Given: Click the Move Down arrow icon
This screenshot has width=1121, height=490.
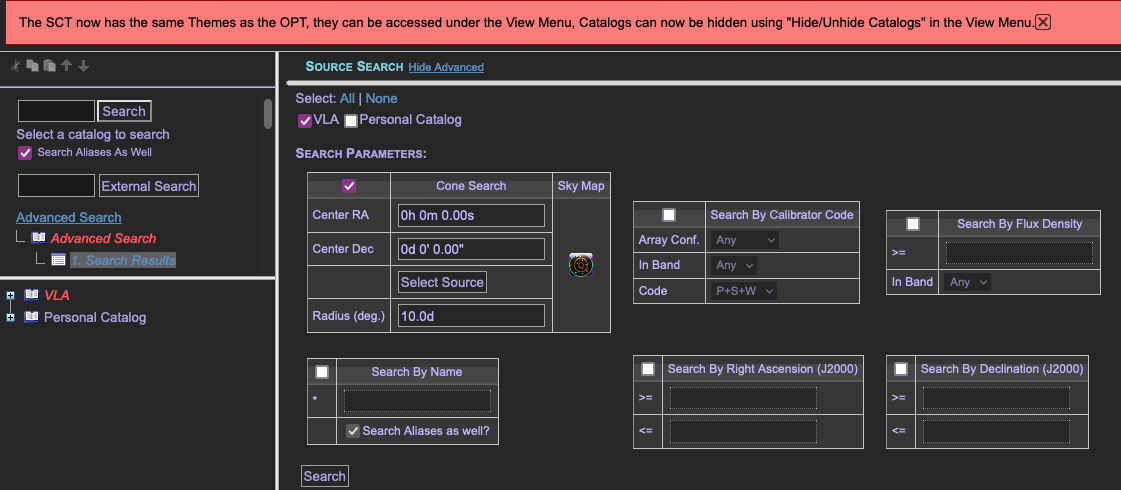Looking at the screenshot, I should tap(83, 66).
